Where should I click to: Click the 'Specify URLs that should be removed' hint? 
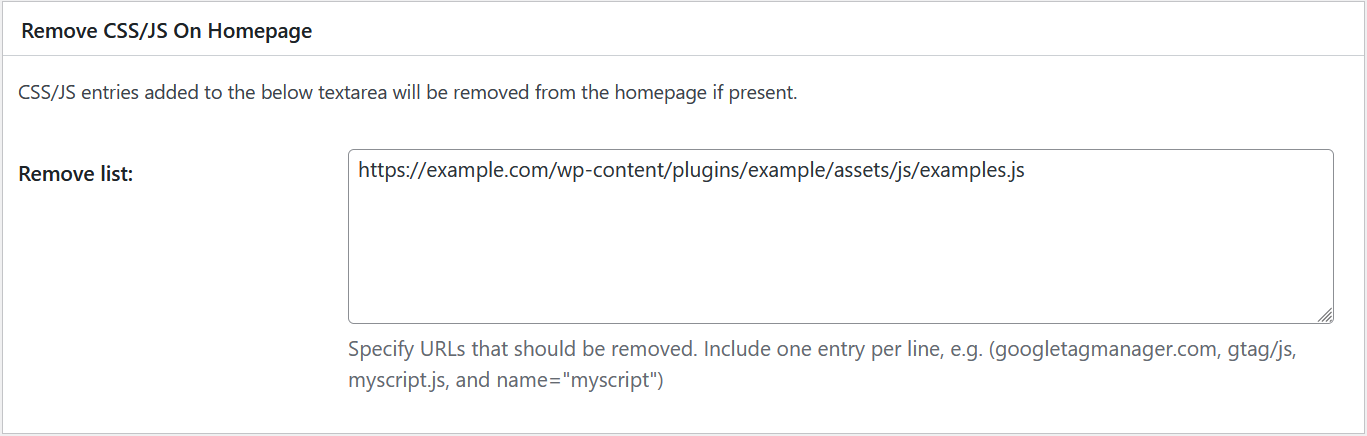click(x=523, y=351)
